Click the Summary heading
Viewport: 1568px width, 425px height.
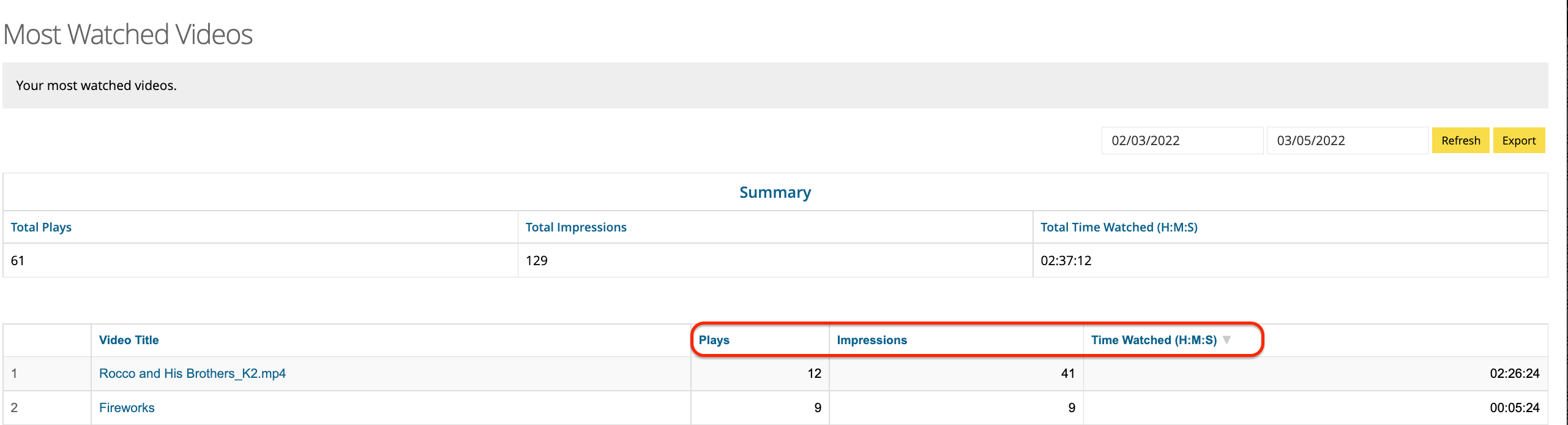pos(775,192)
